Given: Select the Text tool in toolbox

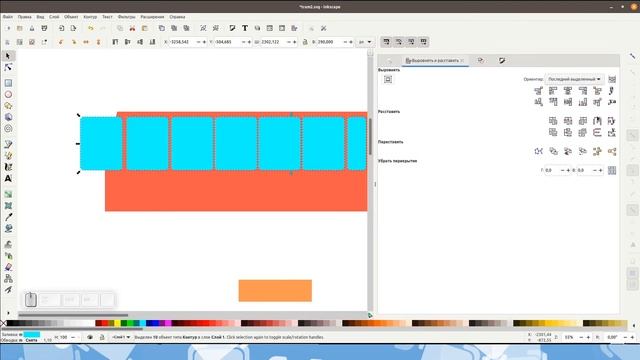Looking at the screenshot, I should tap(8, 178).
